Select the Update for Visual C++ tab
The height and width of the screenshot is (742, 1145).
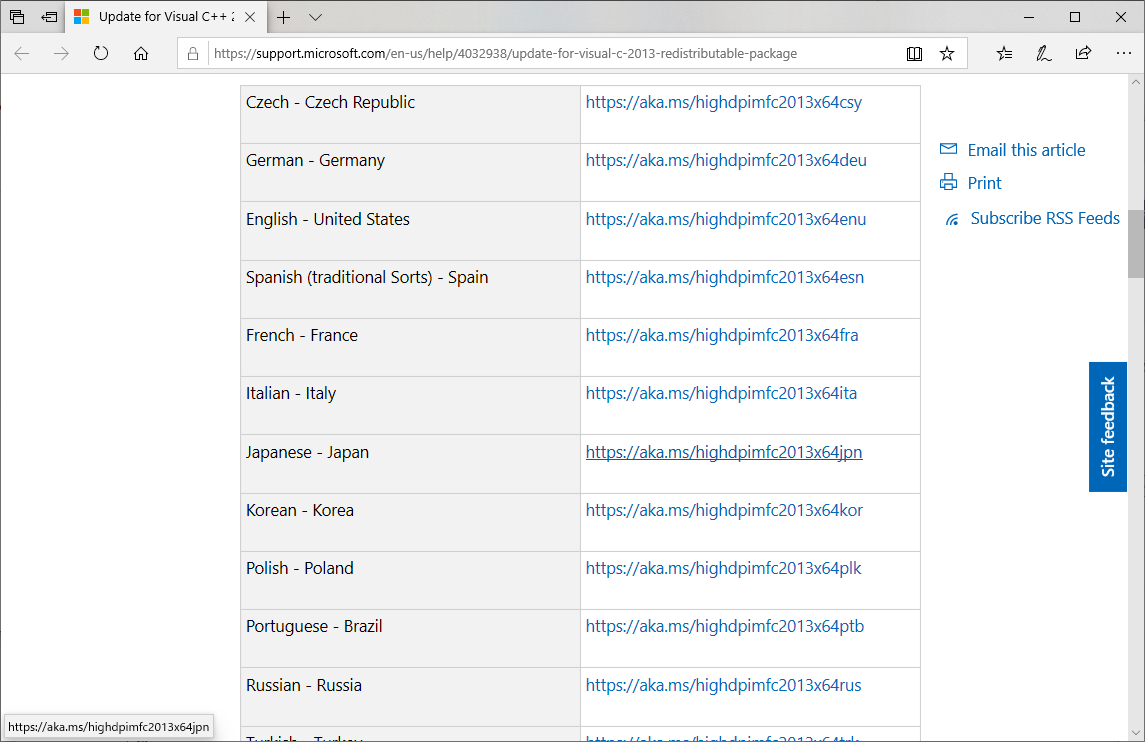(166, 17)
